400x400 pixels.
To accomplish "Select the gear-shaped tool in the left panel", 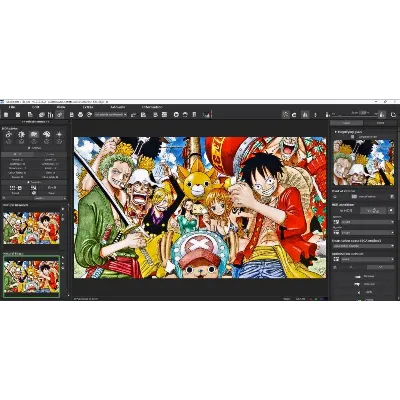I will [21, 134].
